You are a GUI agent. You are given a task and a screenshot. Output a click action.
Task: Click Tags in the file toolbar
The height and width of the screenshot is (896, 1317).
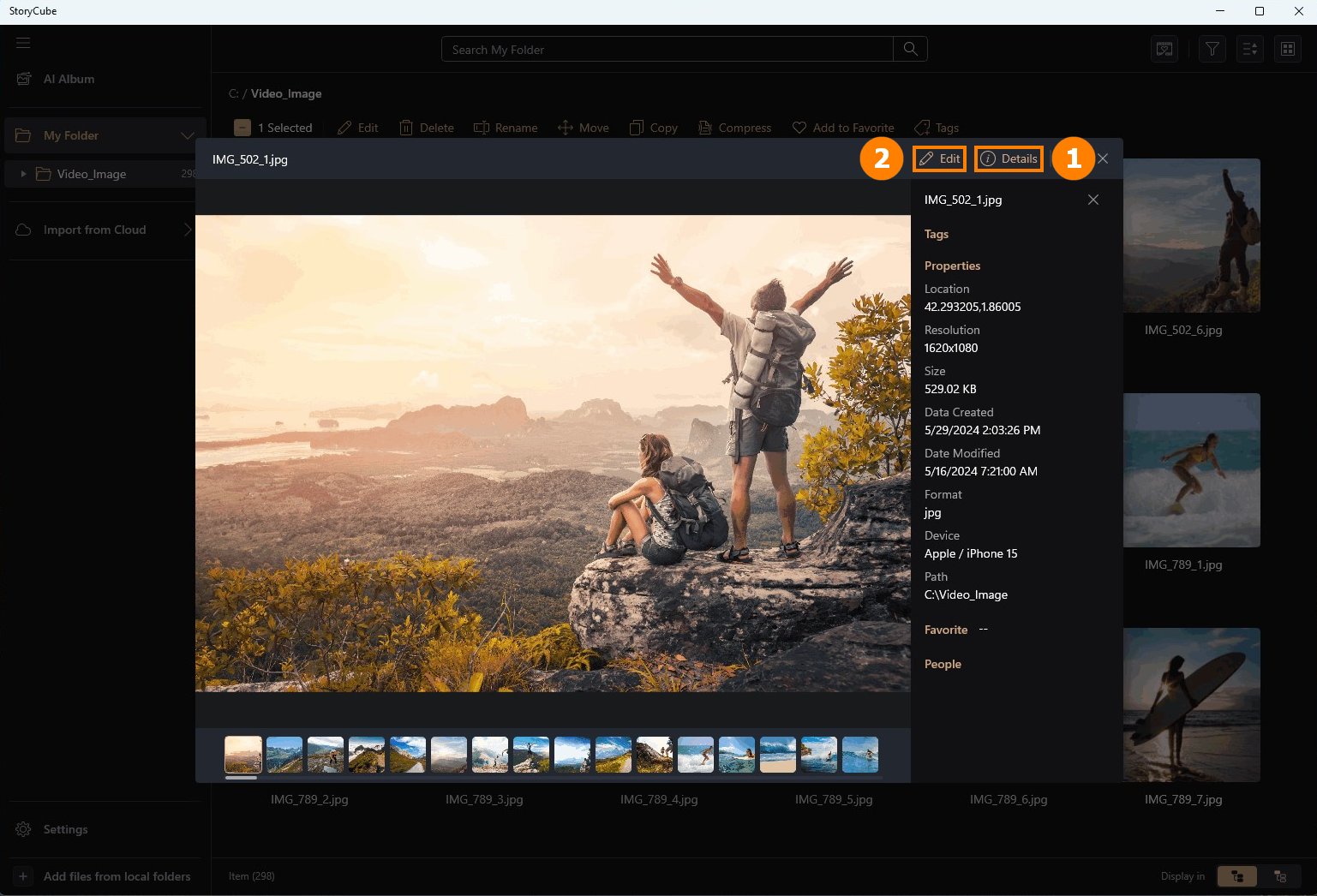coord(937,128)
